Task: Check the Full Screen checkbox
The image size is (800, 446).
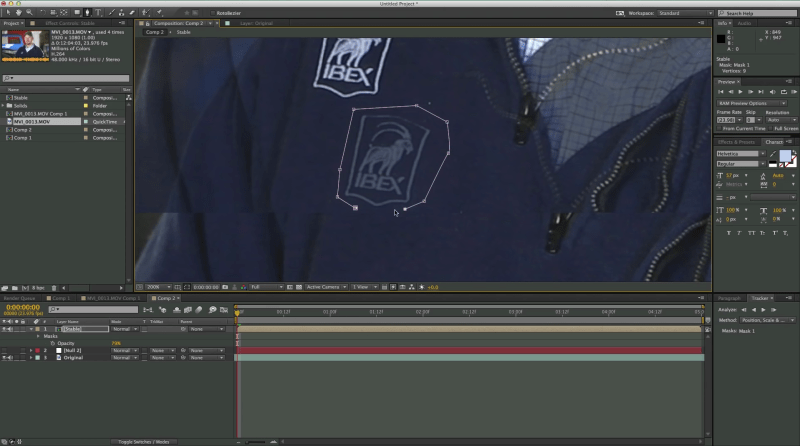Action: point(770,129)
